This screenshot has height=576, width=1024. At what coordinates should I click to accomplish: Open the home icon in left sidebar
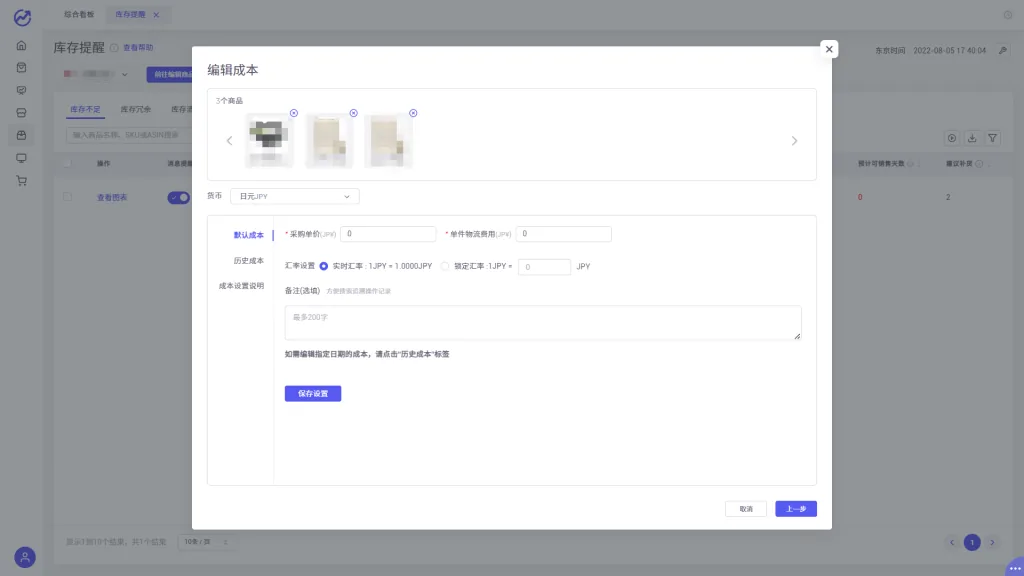point(22,46)
